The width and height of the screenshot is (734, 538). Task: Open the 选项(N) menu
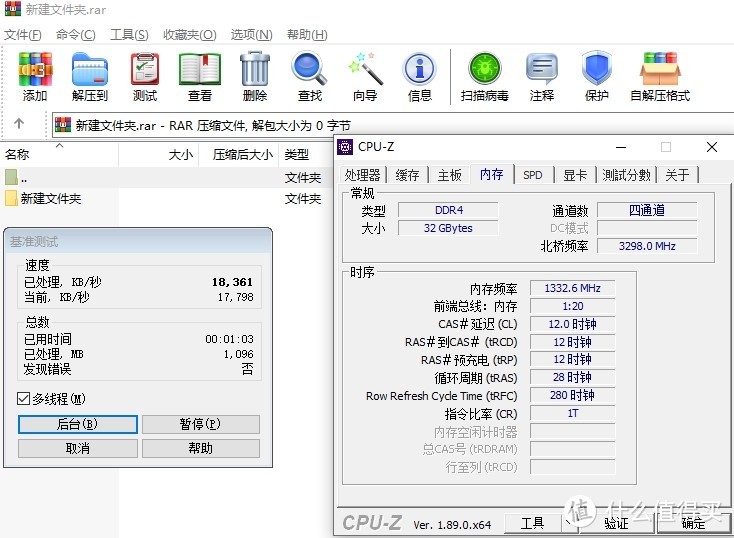click(x=251, y=35)
